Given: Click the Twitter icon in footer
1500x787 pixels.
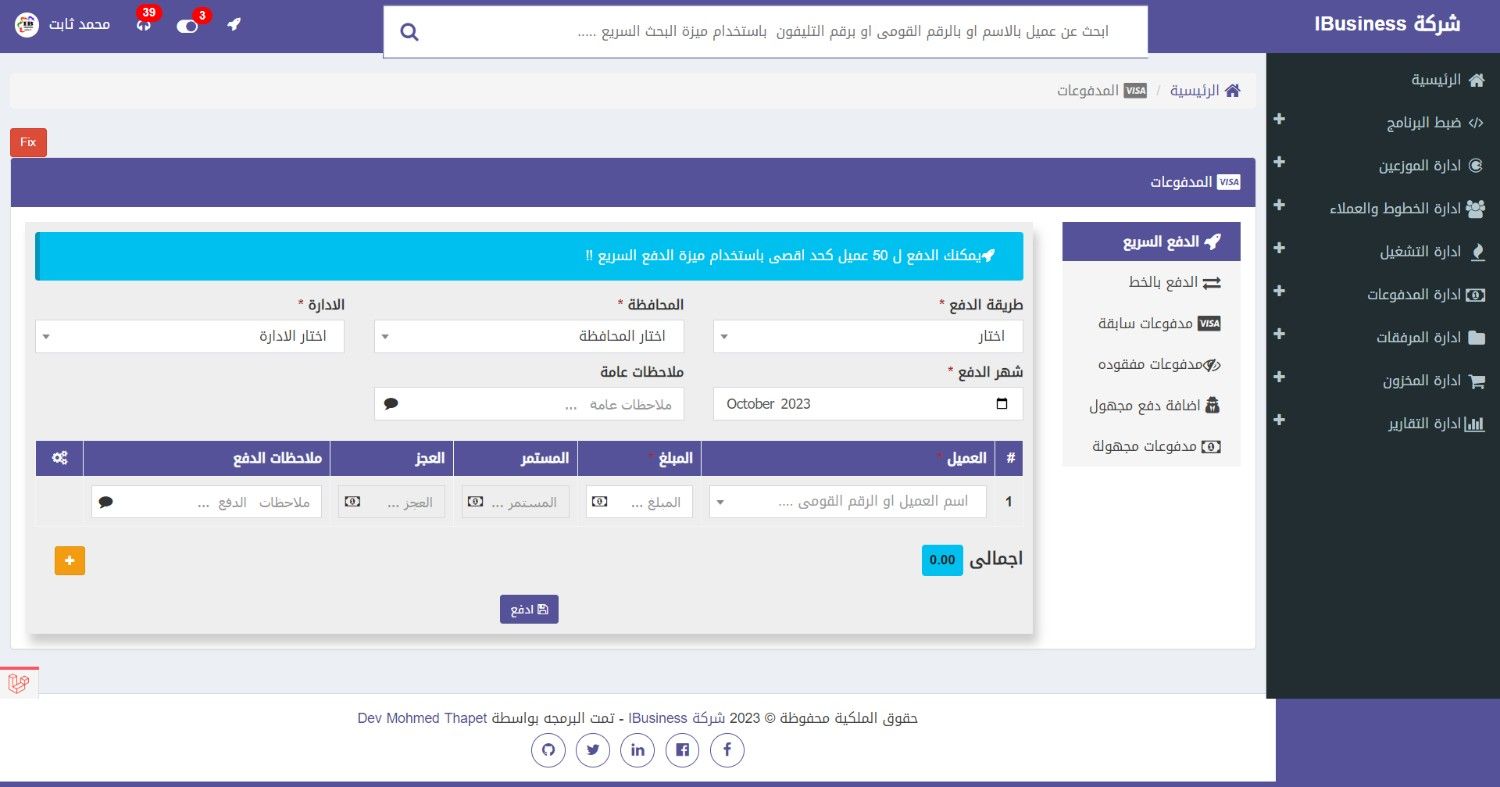Looking at the screenshot, I should pyautogui.click(x=593, y=750).
